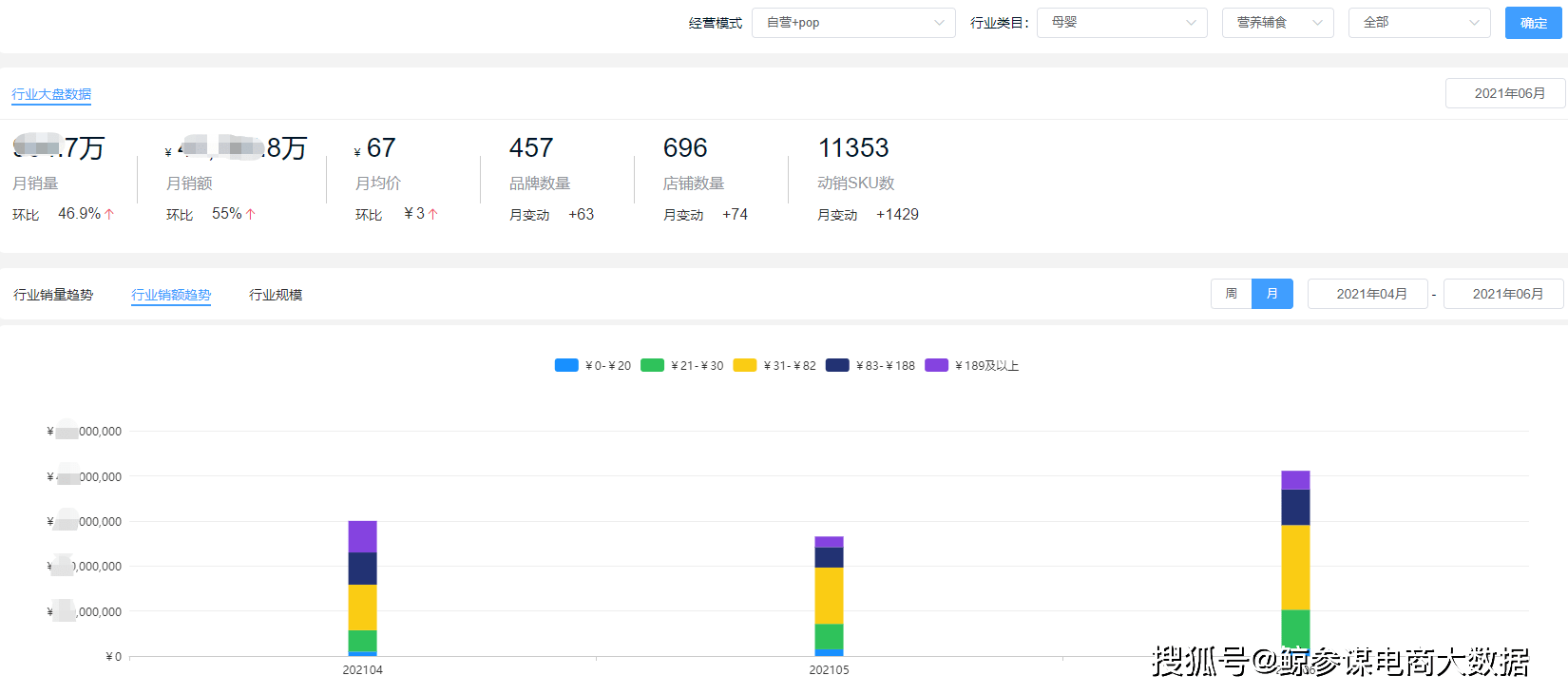This screenshot has height=695, width=1568.
Task: Open the 自营+pop business mode dropdown
Action: [x=853, y=23]
